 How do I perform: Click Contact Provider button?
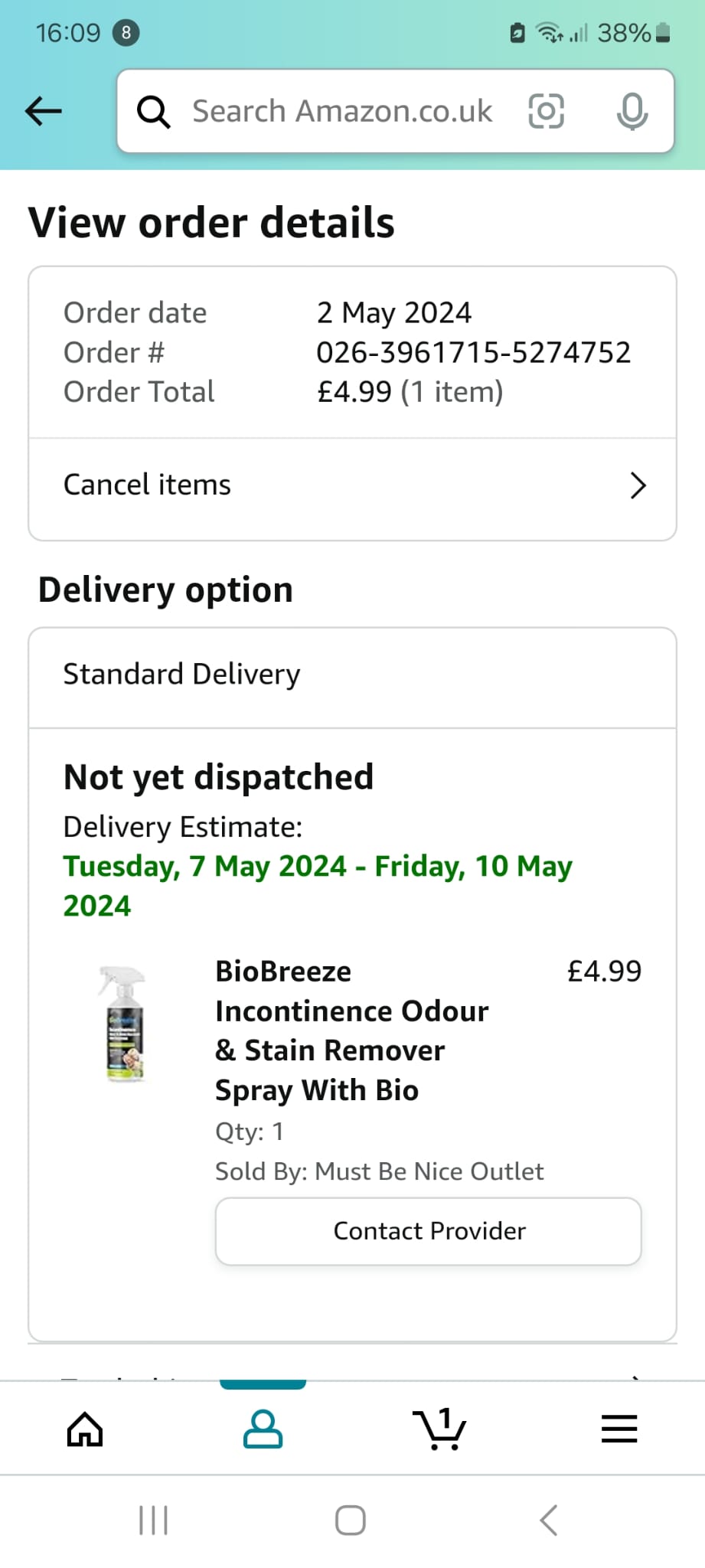coord(429,1231)
